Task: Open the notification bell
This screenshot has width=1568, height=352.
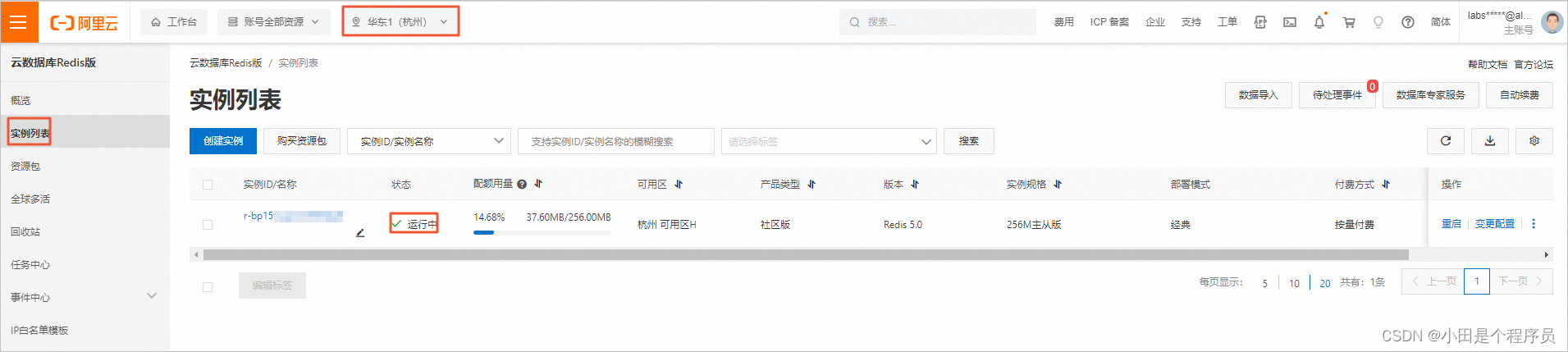Action: pyautogui.click(x=1319, y=22)
